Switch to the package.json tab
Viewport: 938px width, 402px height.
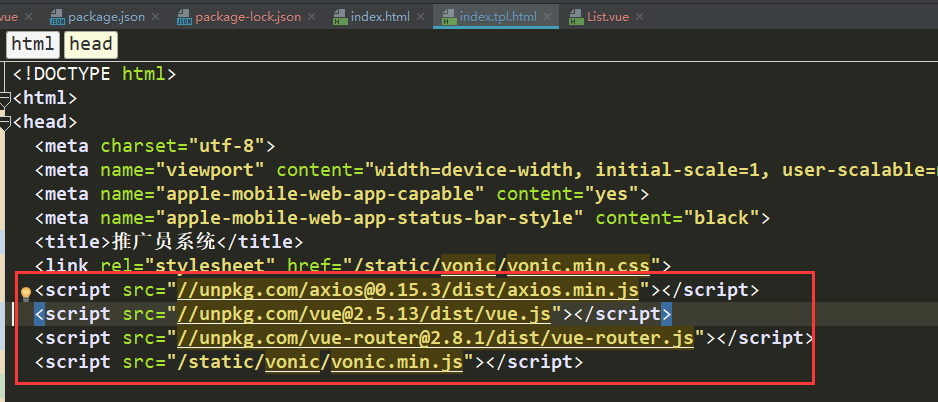click(106, 17)
